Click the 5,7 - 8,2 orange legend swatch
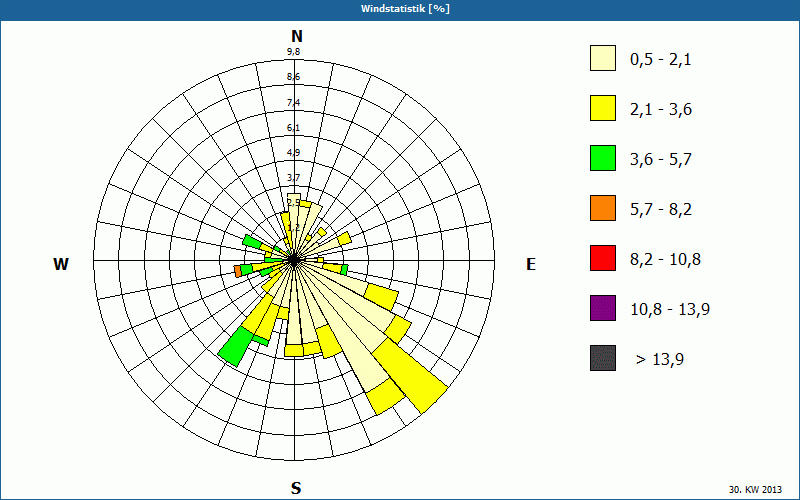Screen dimensions: 800x500 pyautogui.click(x=603, y=208)
